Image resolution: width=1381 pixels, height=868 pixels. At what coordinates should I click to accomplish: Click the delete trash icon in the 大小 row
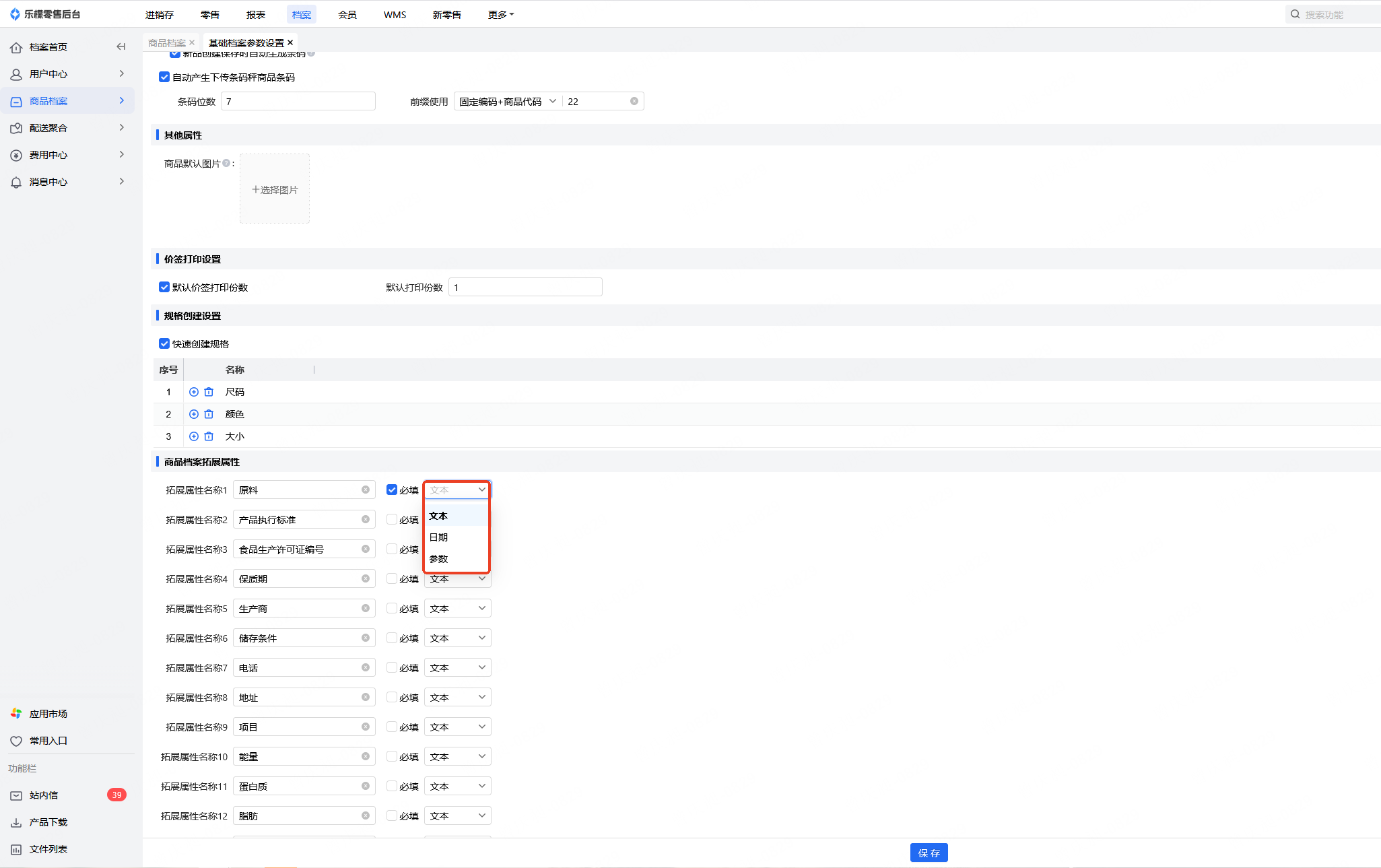click(x=209, y=436)
